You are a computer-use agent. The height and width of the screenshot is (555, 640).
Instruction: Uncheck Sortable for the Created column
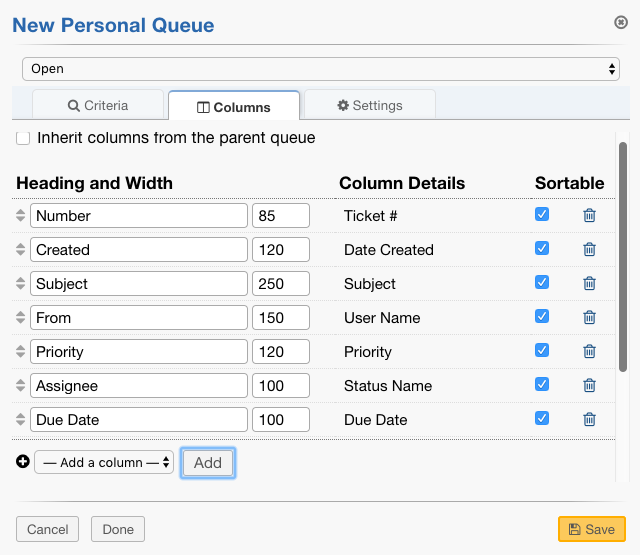tap(542, 248)
